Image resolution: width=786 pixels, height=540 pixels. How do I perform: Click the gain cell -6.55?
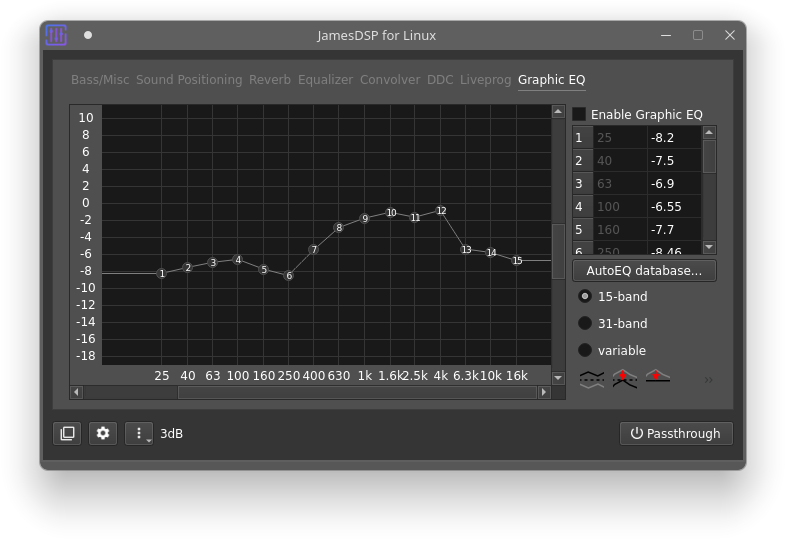tap(674, 207)
